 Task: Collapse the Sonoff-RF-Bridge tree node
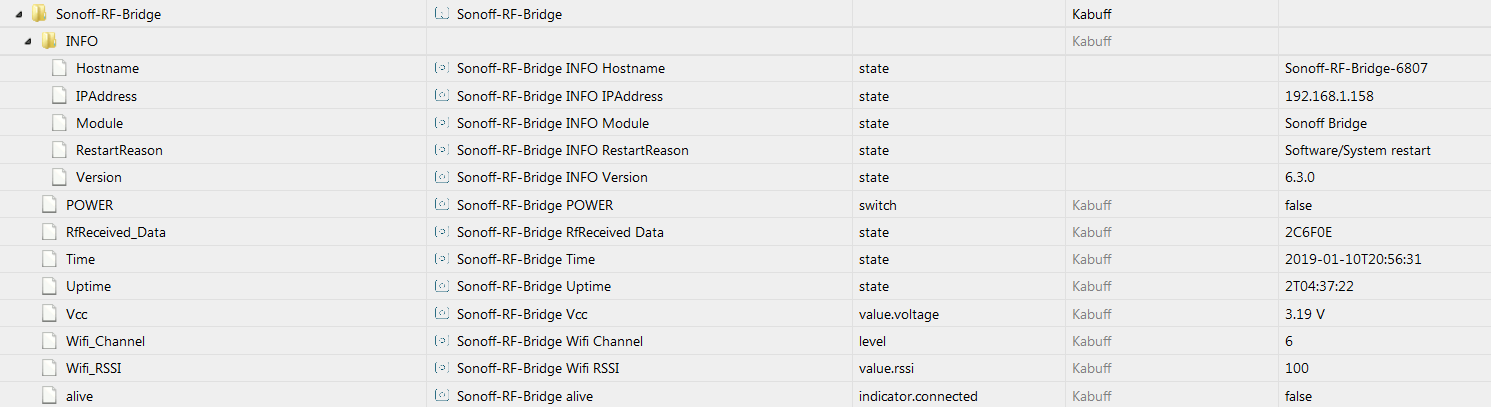click(20, 15)
